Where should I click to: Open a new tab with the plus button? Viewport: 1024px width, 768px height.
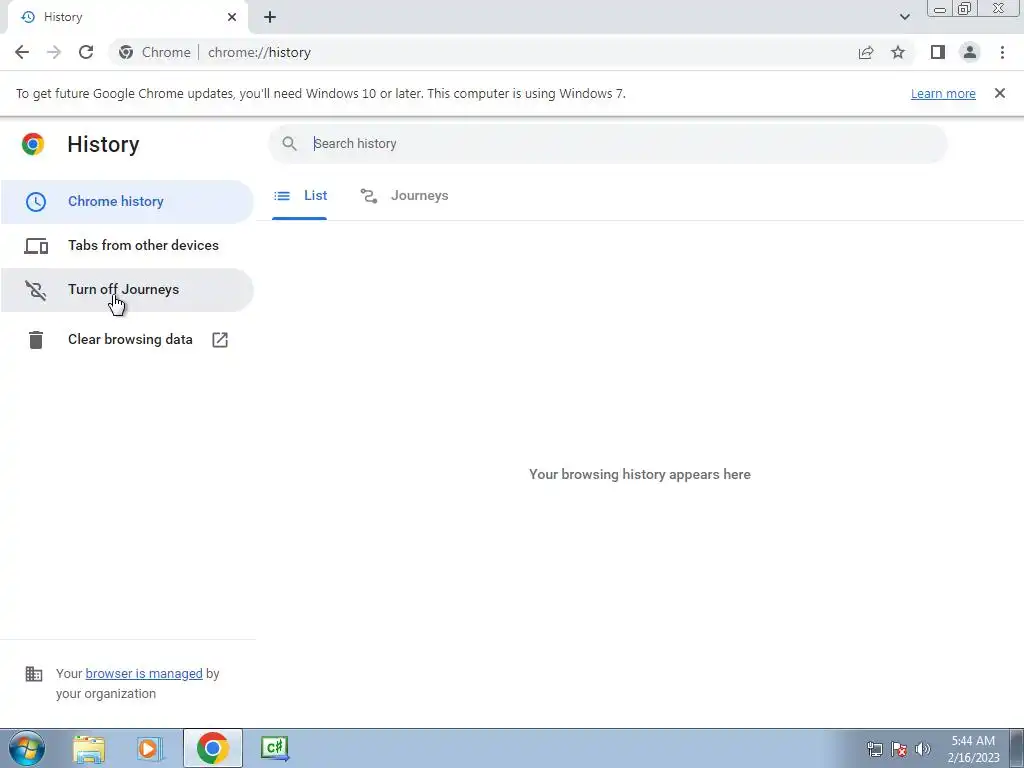click(x=270, y=17)
